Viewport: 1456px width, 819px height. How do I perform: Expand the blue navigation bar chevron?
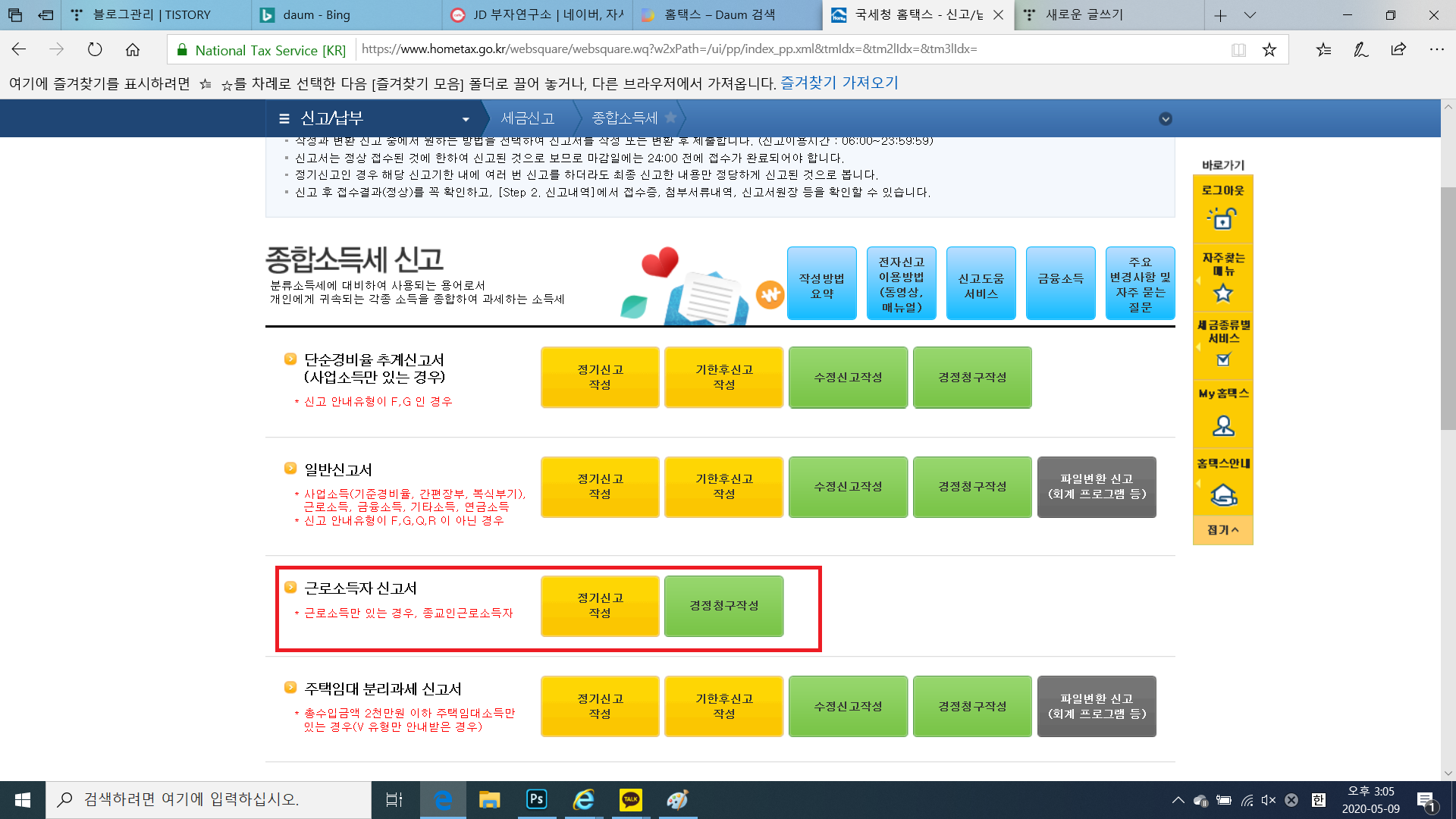(x=1166, y=119)
